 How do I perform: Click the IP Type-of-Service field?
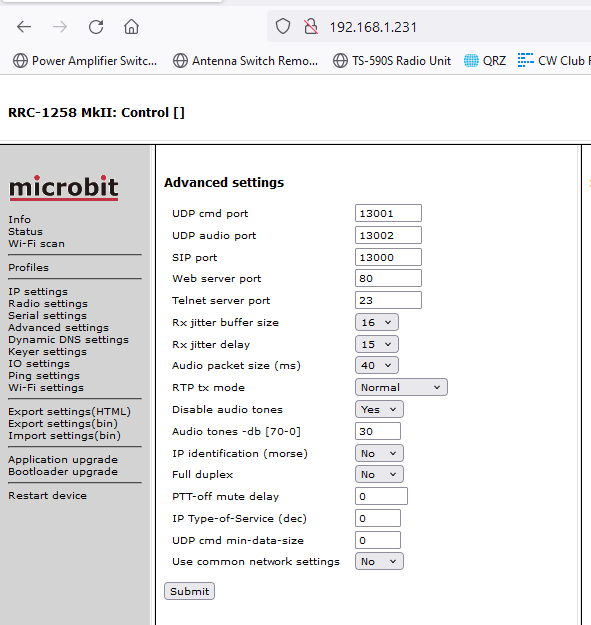(x=378, y=518)
